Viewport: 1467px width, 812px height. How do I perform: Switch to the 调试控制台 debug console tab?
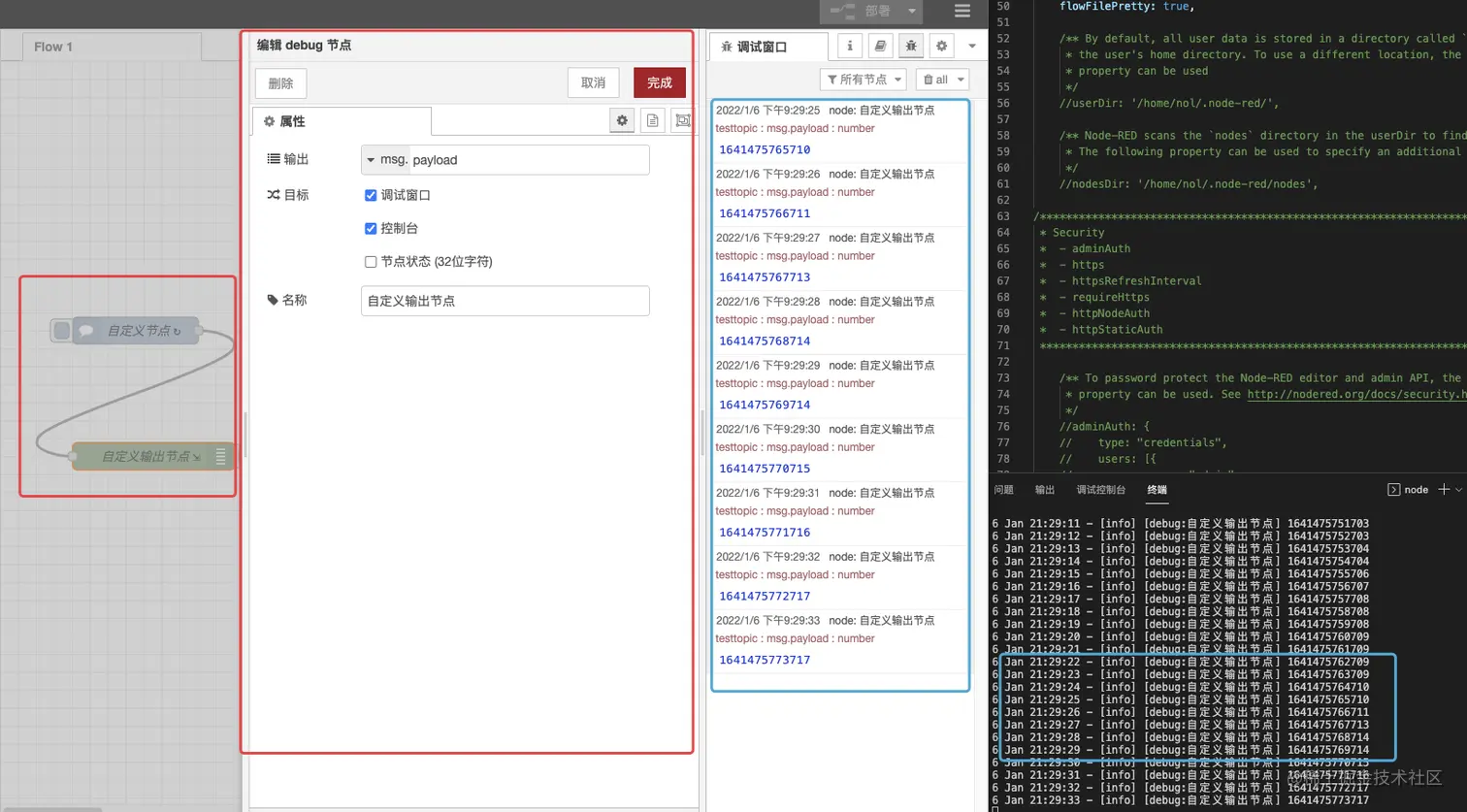(x=1101, y=490)
